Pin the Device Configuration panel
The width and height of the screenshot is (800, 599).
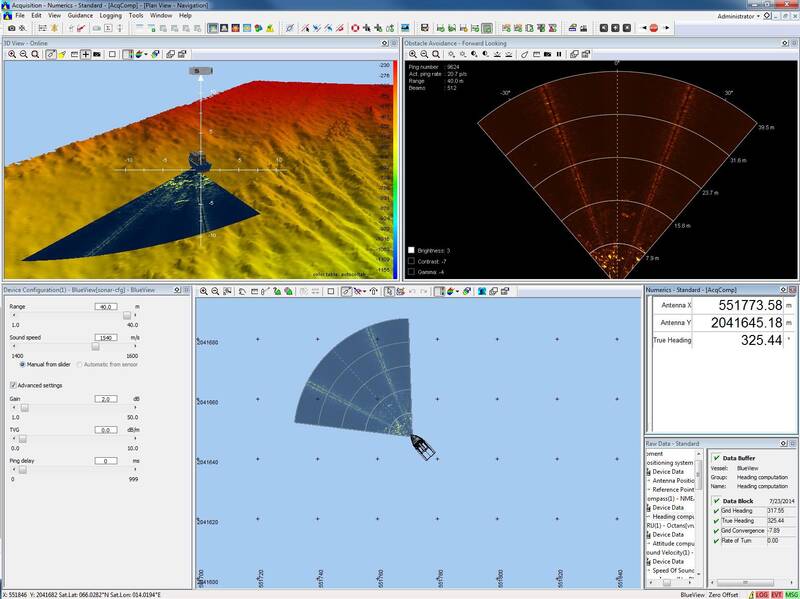point(176,290)
